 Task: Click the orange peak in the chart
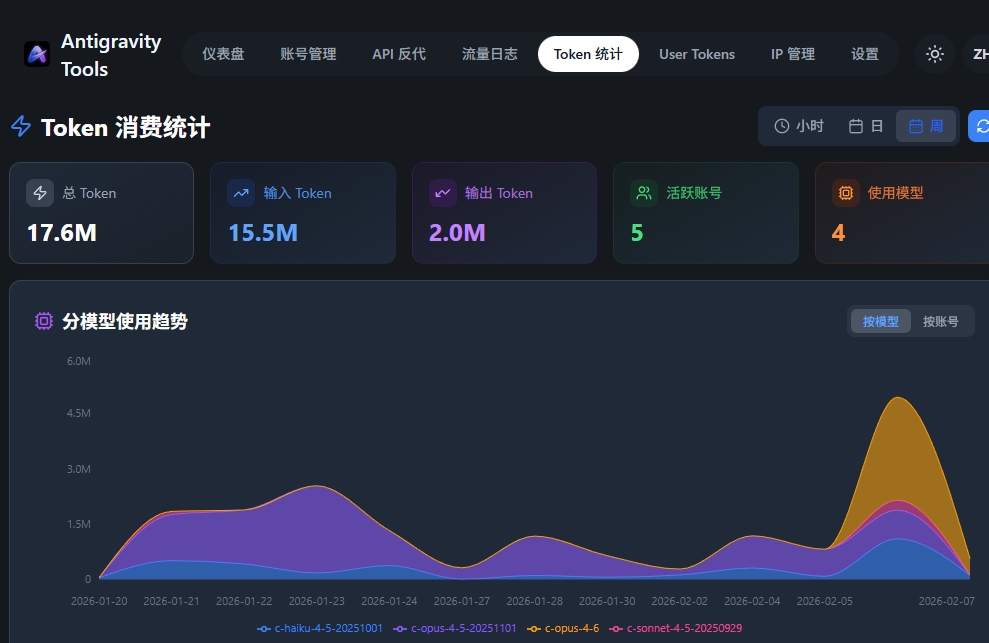click(898, 404)
